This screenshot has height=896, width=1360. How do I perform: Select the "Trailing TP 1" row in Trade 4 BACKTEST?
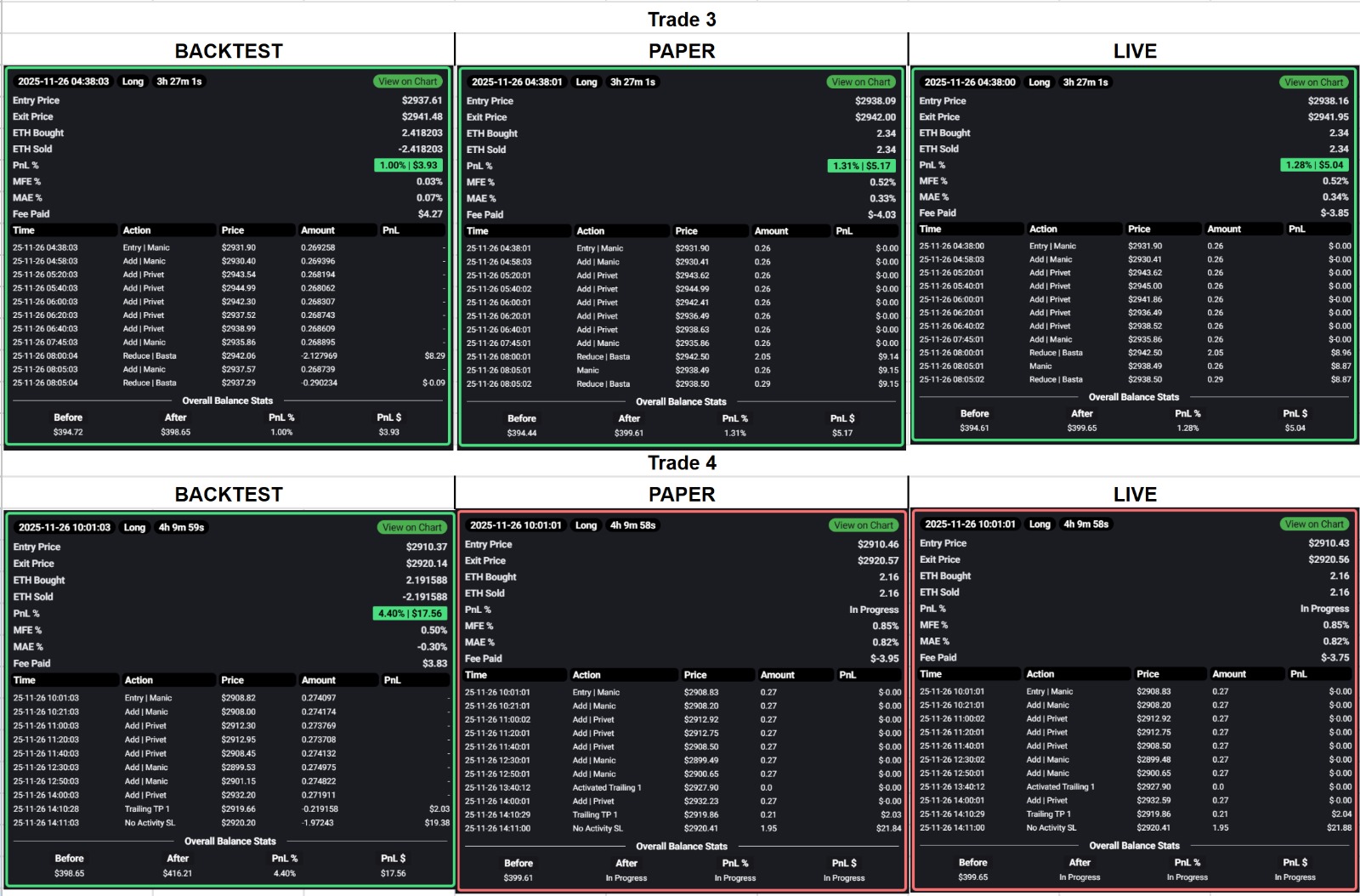[x=146, y=808]
